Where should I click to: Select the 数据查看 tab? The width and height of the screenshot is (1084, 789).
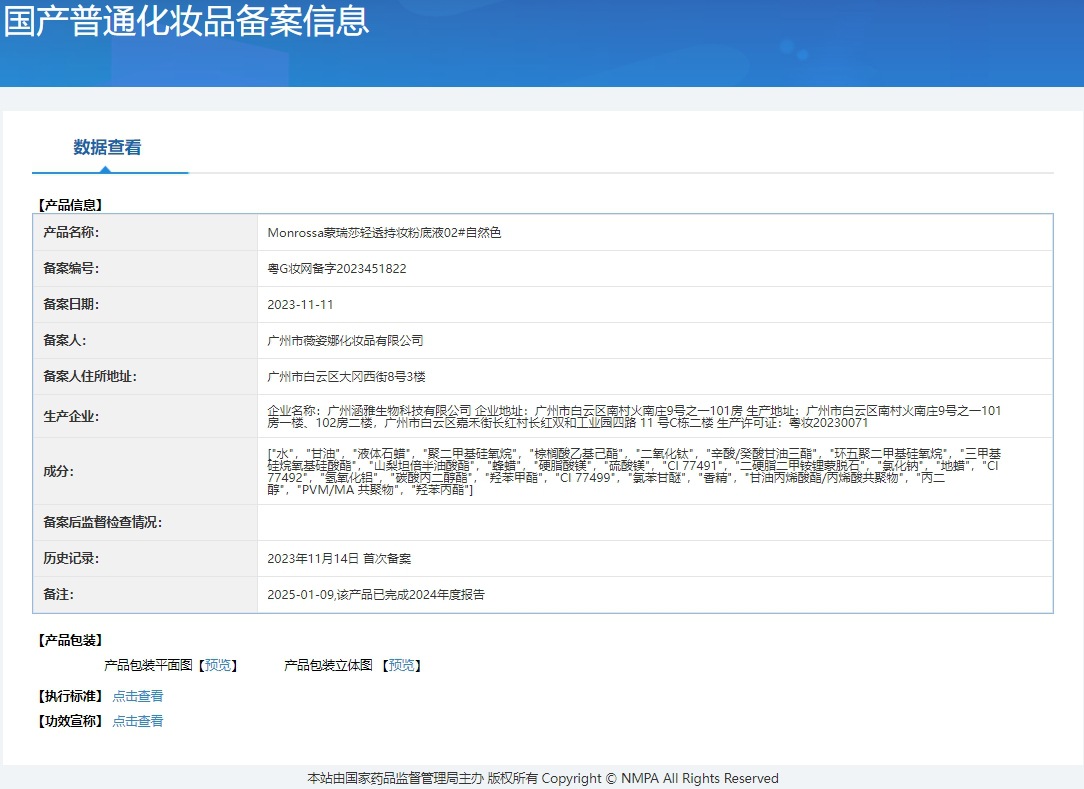(107, 147)
